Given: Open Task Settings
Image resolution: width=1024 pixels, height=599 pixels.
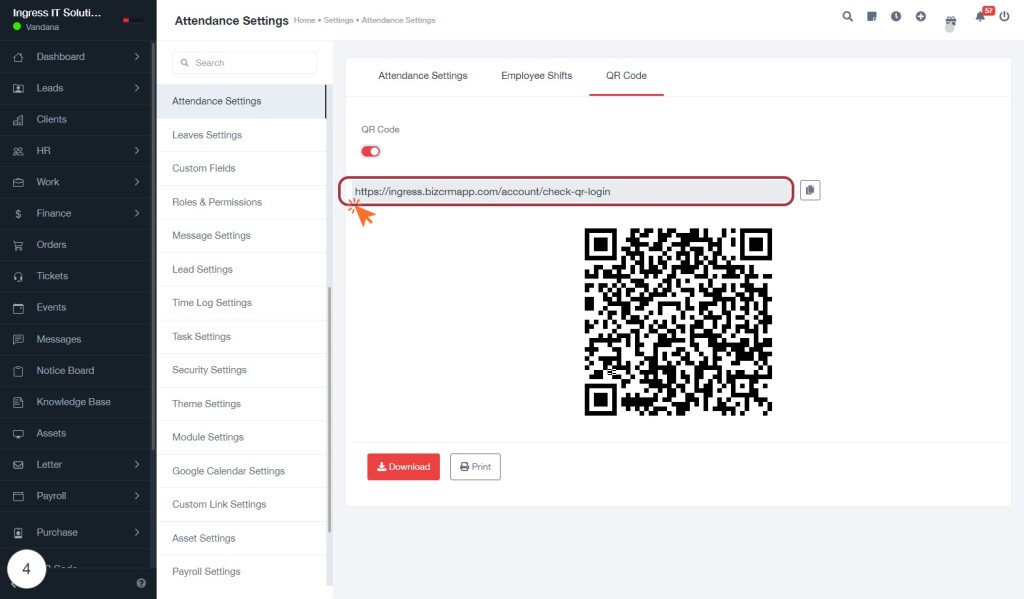Looking at the screenshot, I should pos(241,337).
